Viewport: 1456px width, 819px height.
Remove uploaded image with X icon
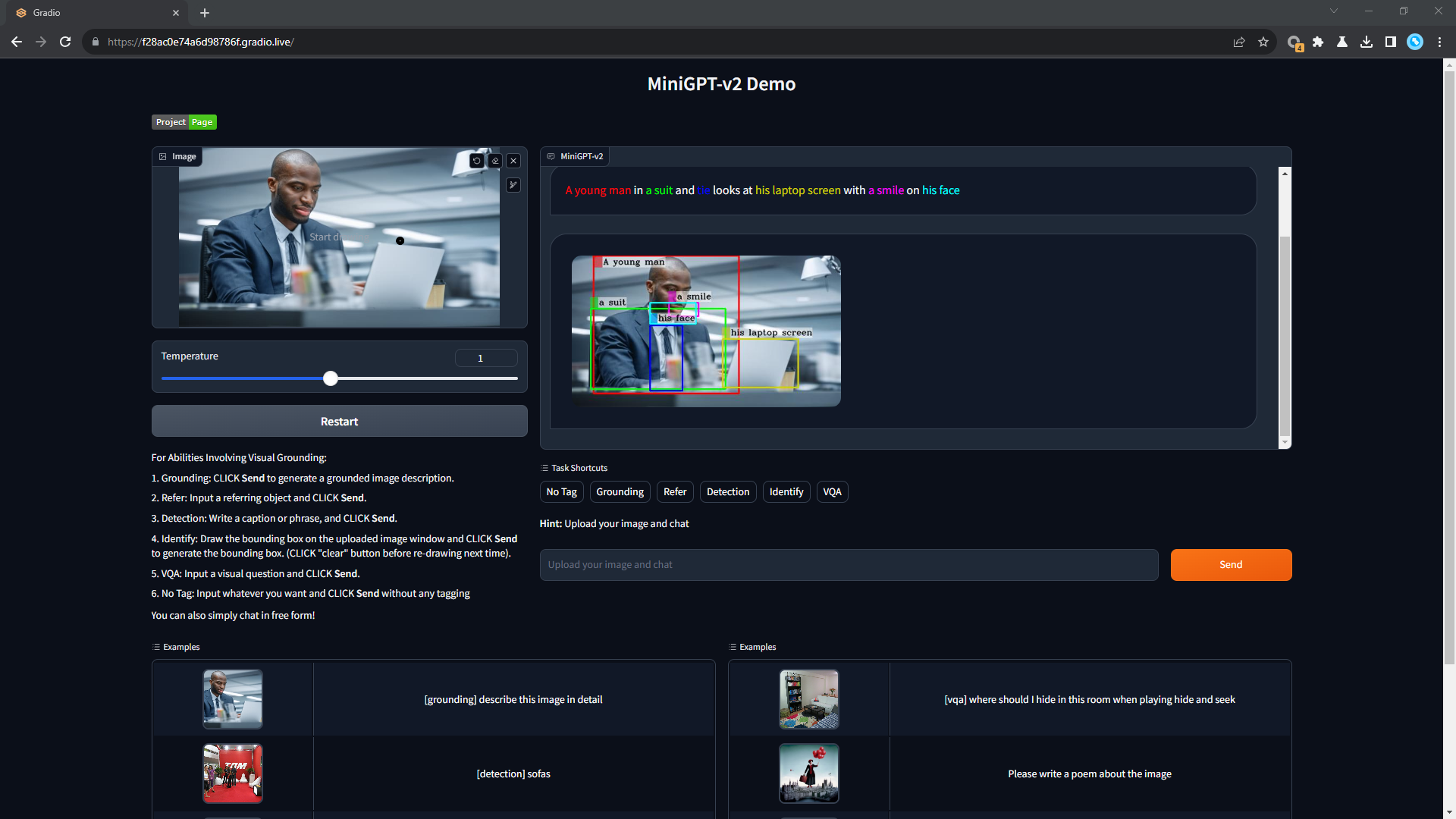513,161
